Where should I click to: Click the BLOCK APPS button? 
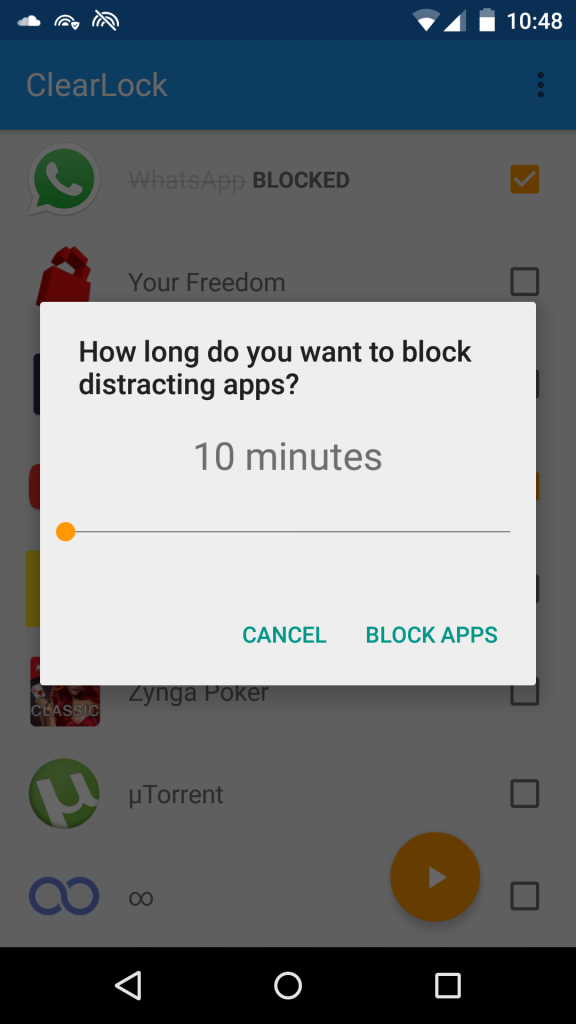pyautogui.click(x=432, y=635)
